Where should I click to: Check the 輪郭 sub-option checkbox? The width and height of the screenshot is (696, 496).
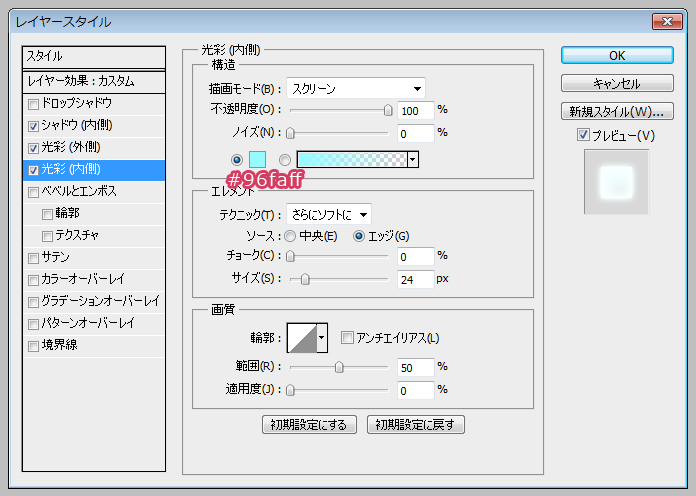pyautogui.click(x=47, y=214)
